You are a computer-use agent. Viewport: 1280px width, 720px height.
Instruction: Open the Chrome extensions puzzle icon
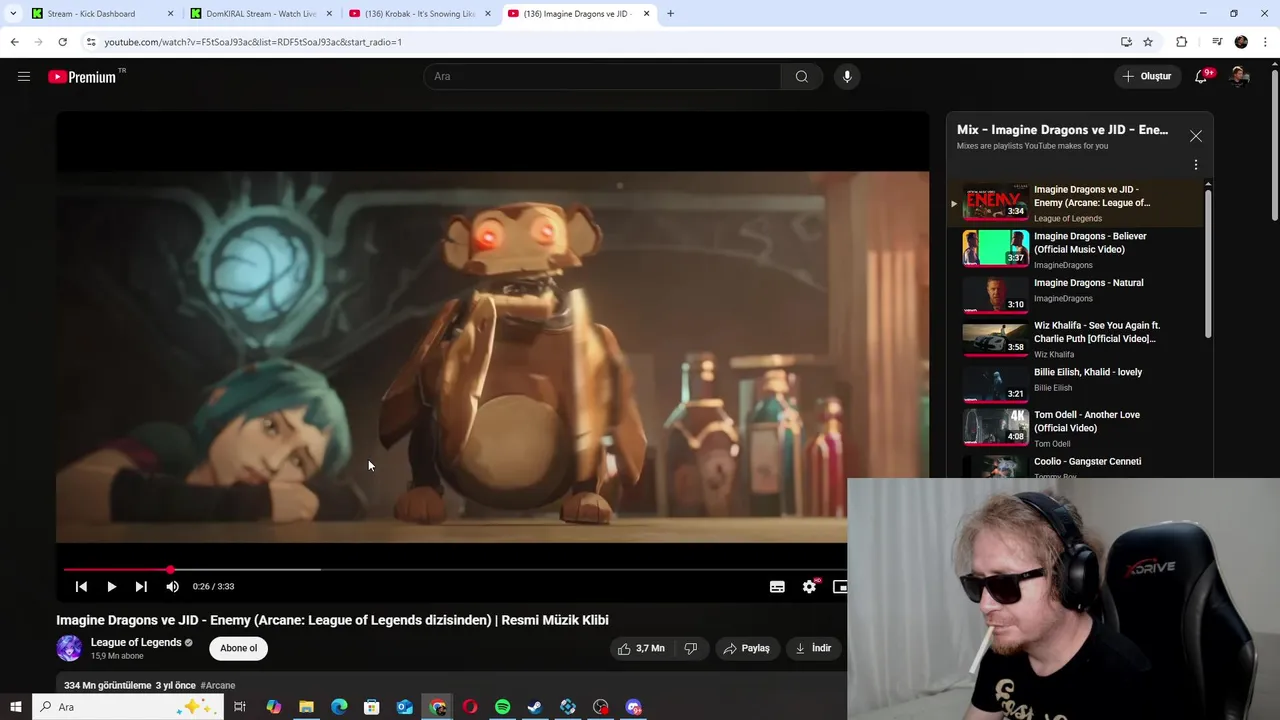[x=1181, y=42]
